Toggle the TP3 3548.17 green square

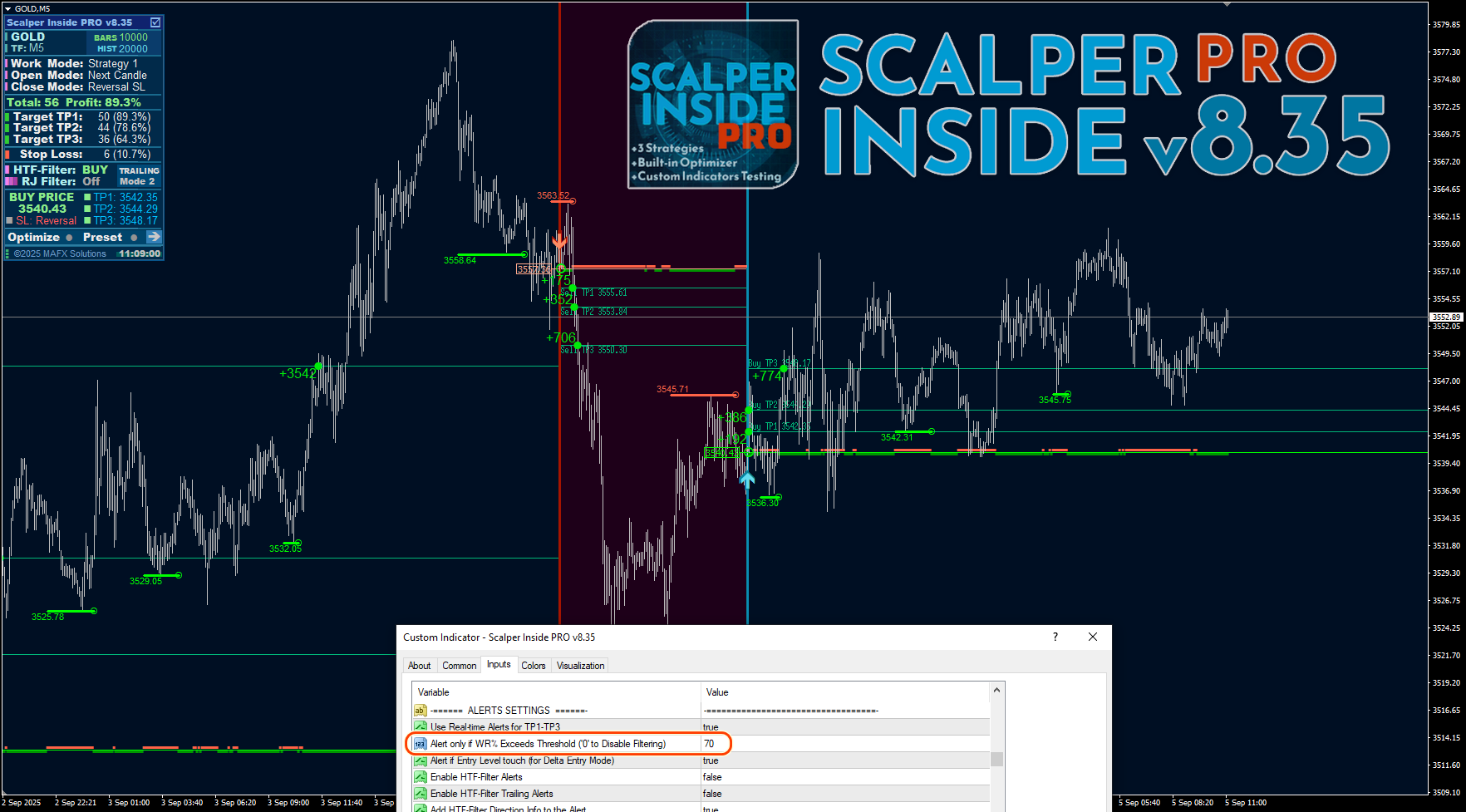coord(87,220)
